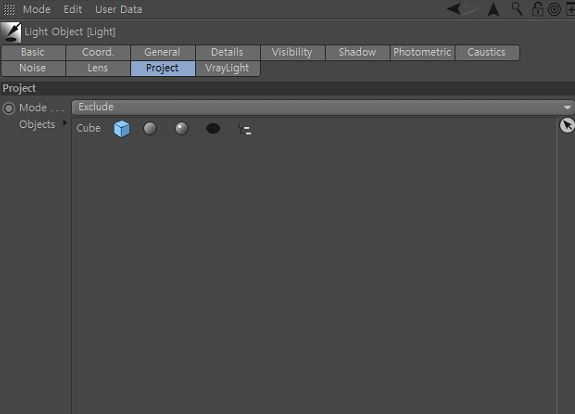Toggle the Mode parameter animation circle
This screenshot has width=575, height=414.
click(x=9, y=108)
